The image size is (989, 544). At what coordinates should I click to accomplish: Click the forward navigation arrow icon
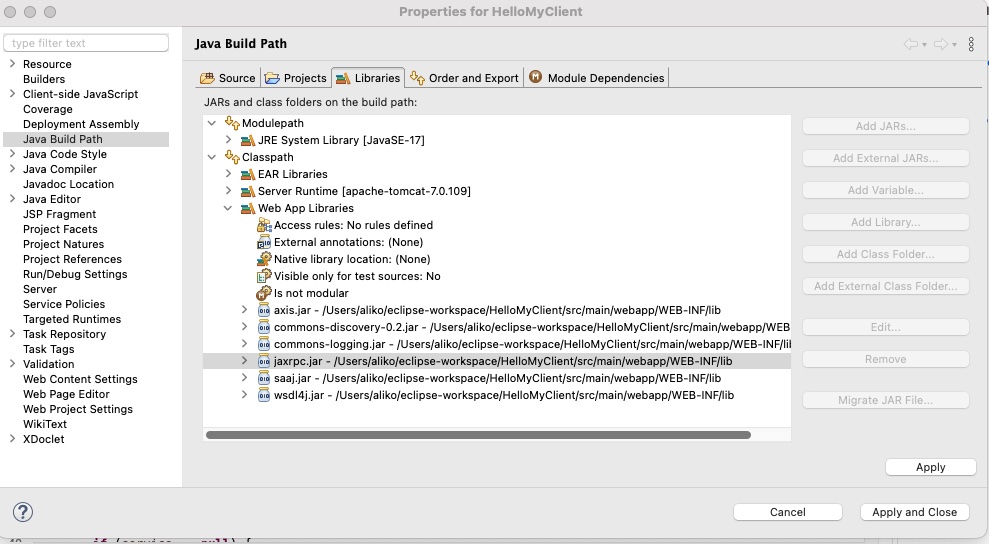tap(940, 44)
